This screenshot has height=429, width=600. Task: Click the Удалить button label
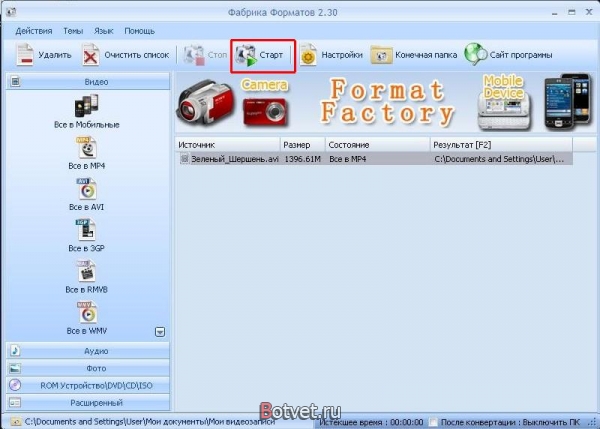55,55
